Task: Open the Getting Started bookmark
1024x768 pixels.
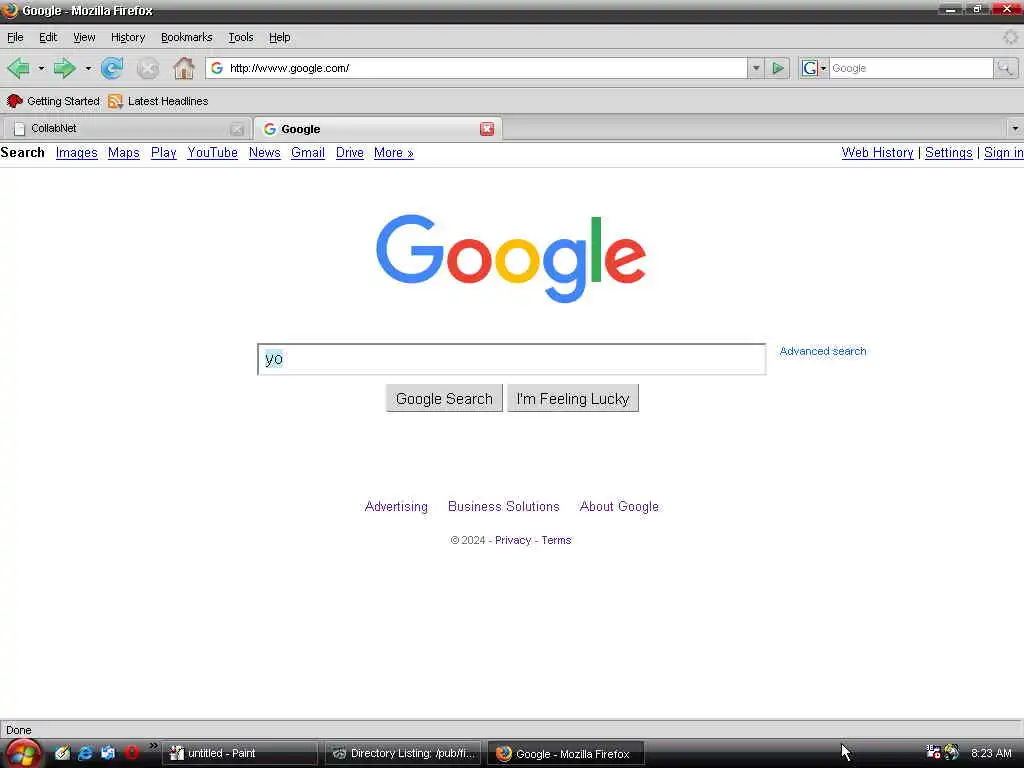Action: 53,101
